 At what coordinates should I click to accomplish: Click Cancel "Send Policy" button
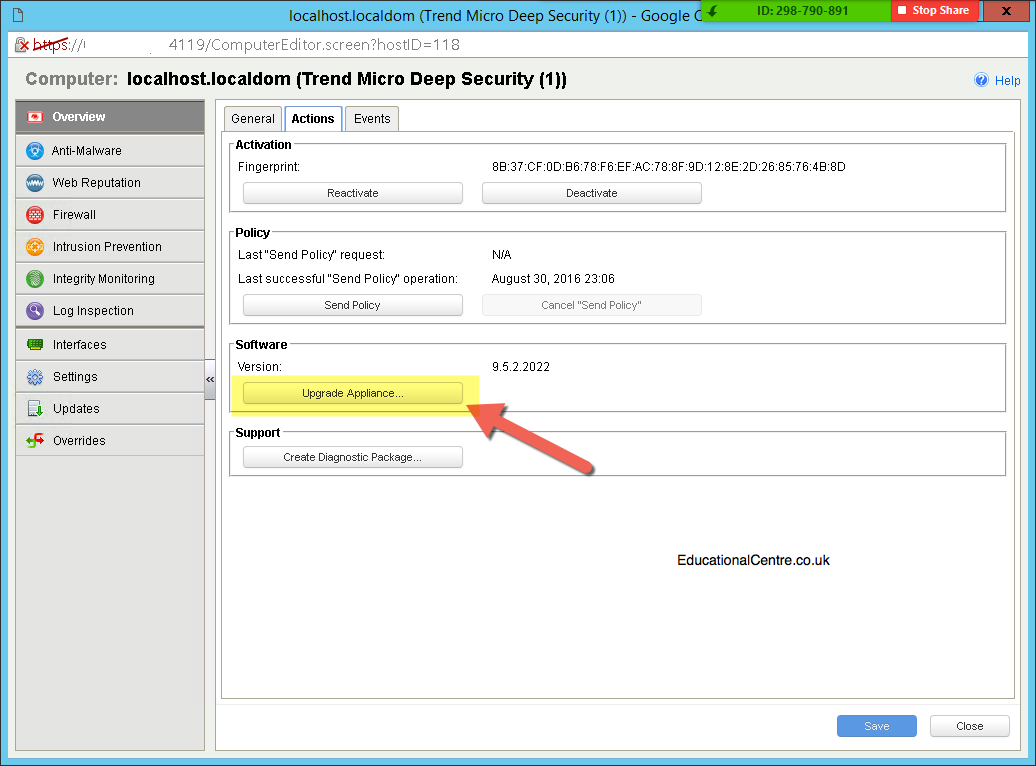592,305
